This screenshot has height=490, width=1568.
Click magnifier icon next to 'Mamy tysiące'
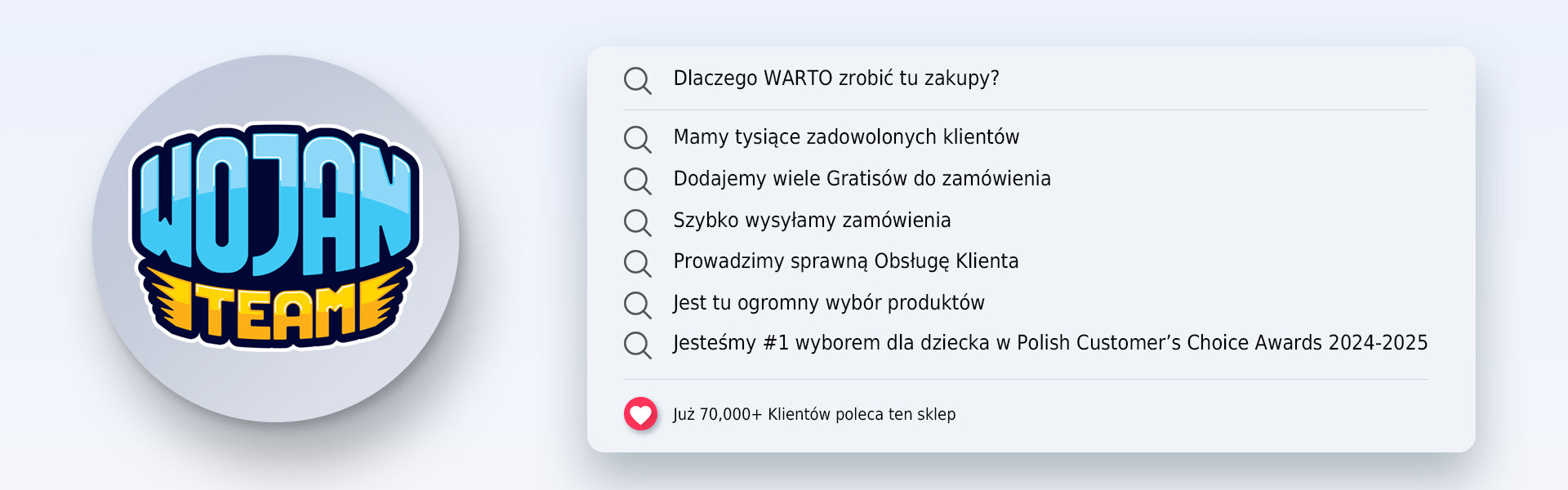tap(637, 139)
